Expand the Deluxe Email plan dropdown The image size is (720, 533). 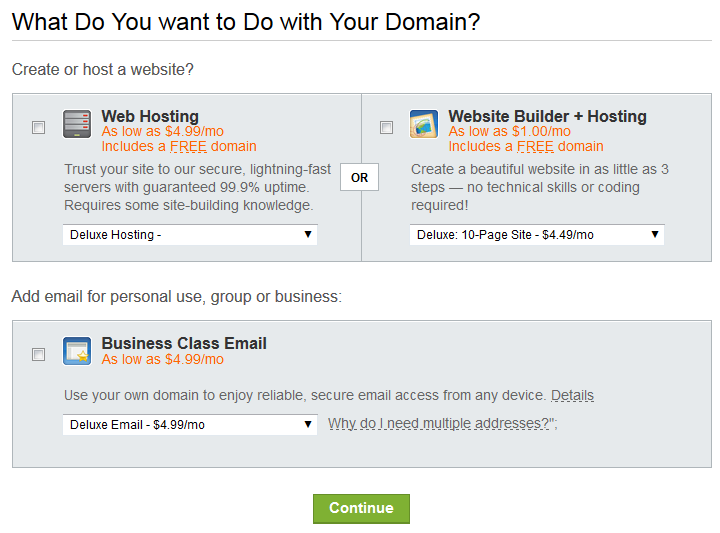coord(190,425)
